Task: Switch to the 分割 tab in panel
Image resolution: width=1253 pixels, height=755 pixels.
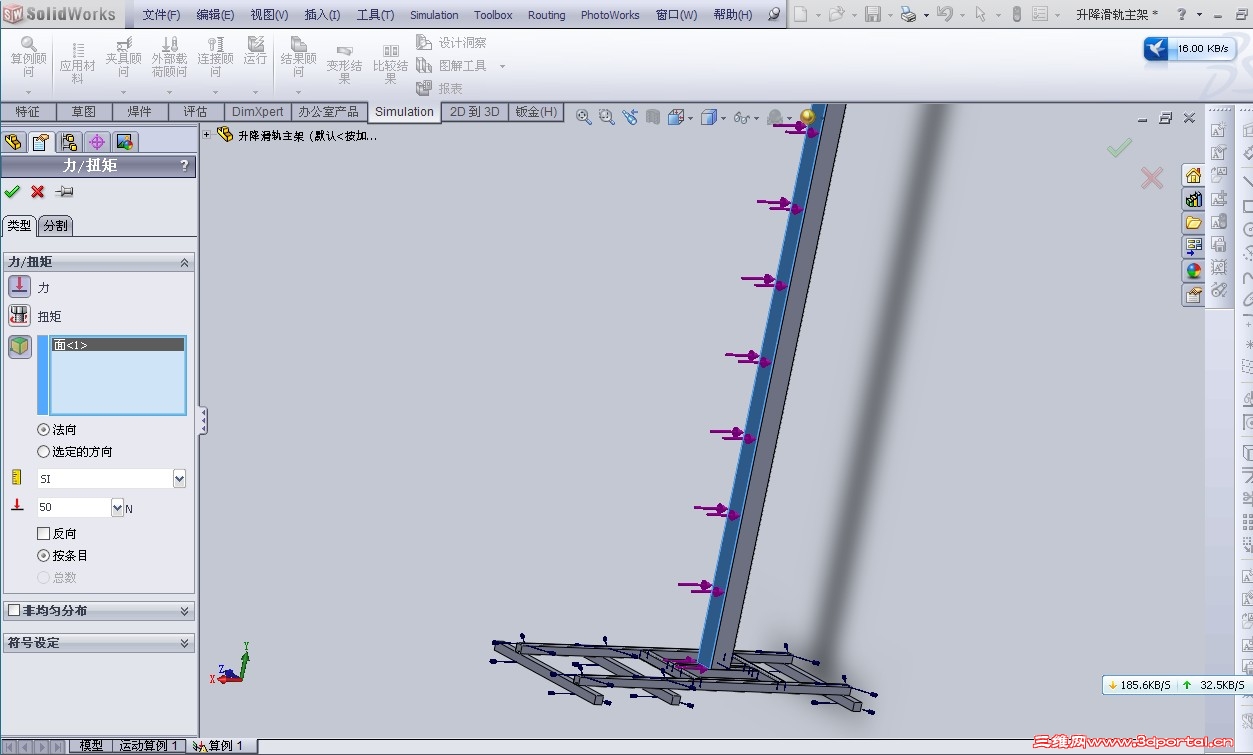Action: pos(56,226)
